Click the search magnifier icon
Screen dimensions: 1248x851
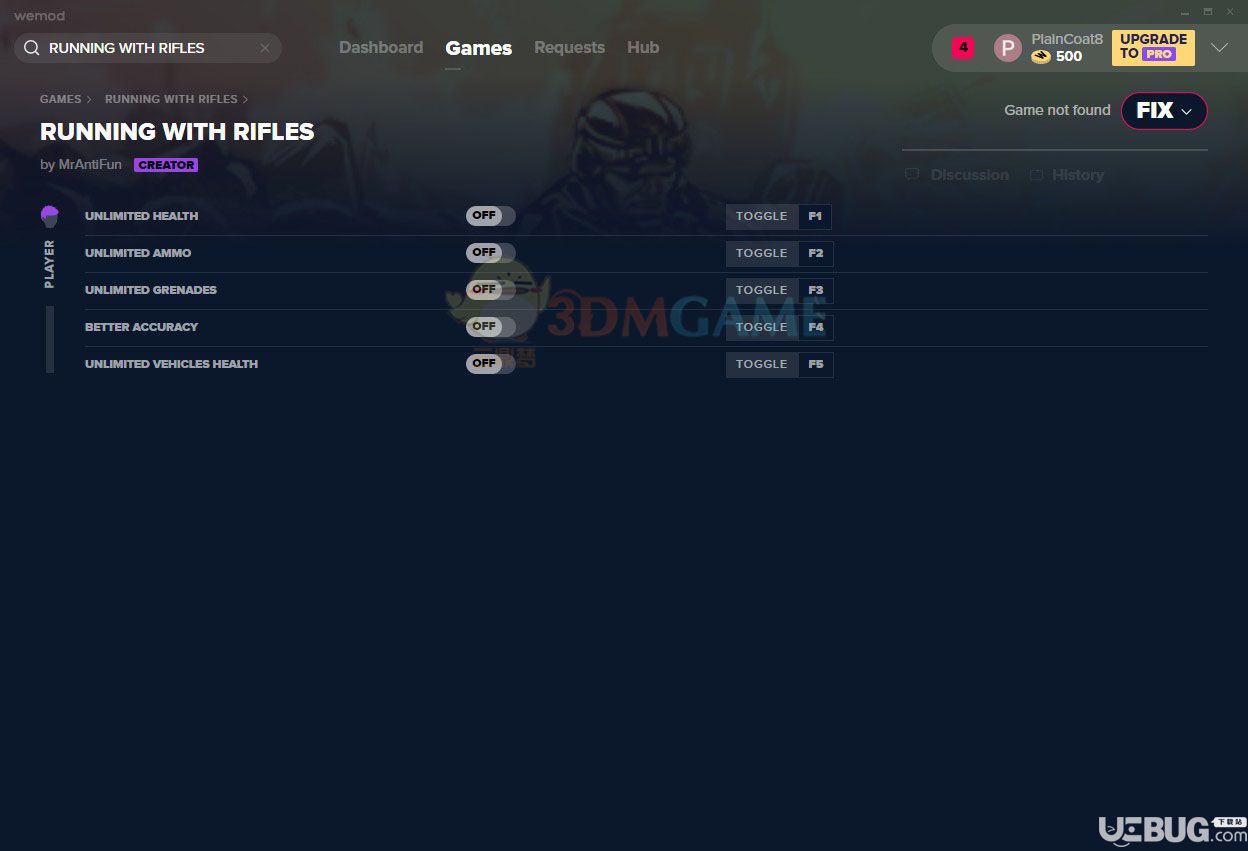(x=31, y=48)
